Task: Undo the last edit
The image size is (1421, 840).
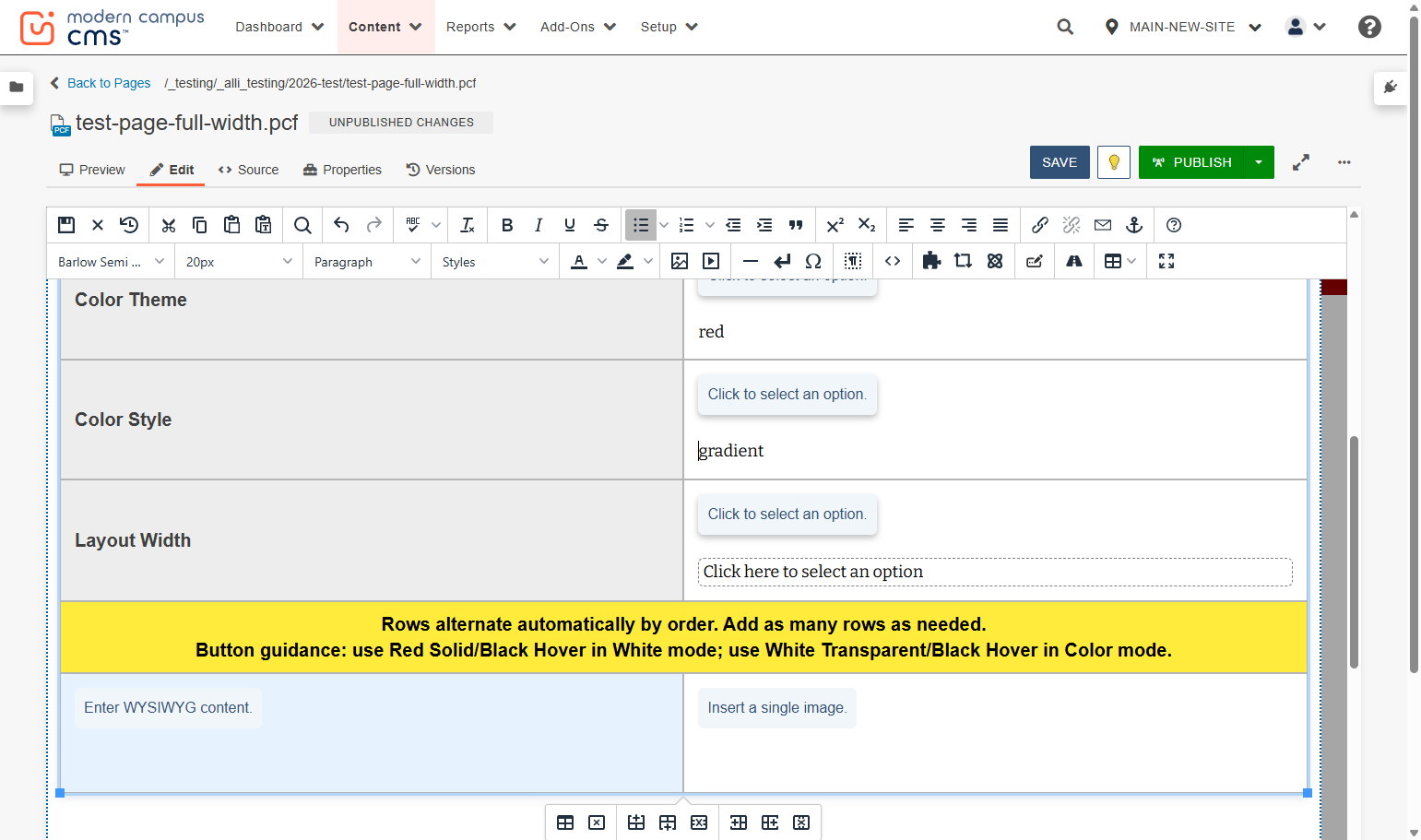Action: [341, 225]
